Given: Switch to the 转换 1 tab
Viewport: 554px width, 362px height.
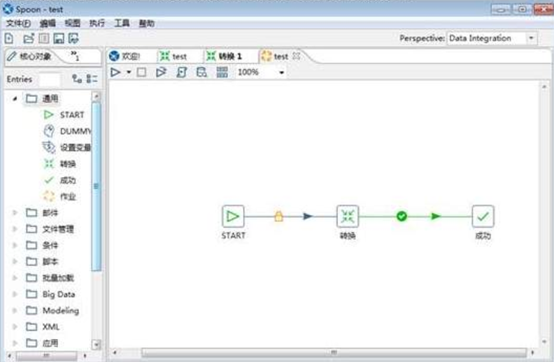Looking at the screenshot, I should point(225,56).
